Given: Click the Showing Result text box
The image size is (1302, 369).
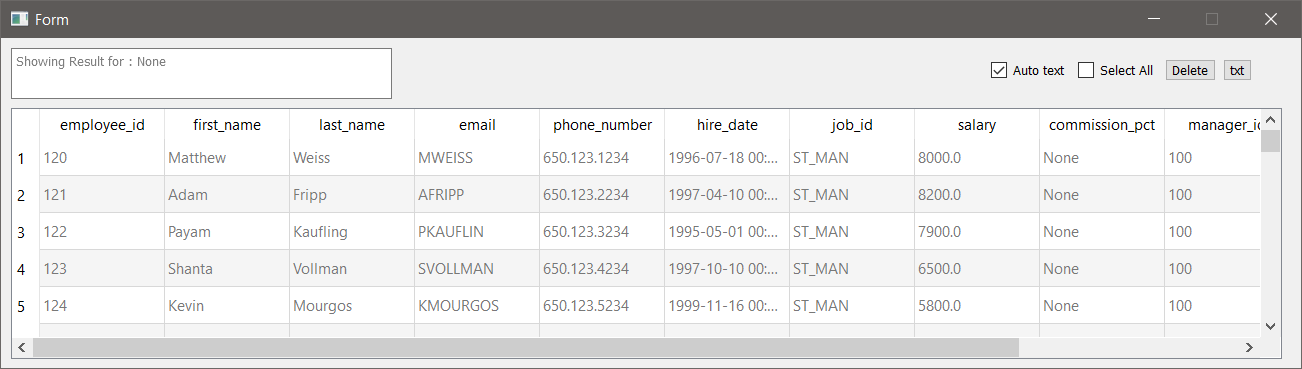Looking at the screenshot, I should pyautogui.click(x=201, y=73).
